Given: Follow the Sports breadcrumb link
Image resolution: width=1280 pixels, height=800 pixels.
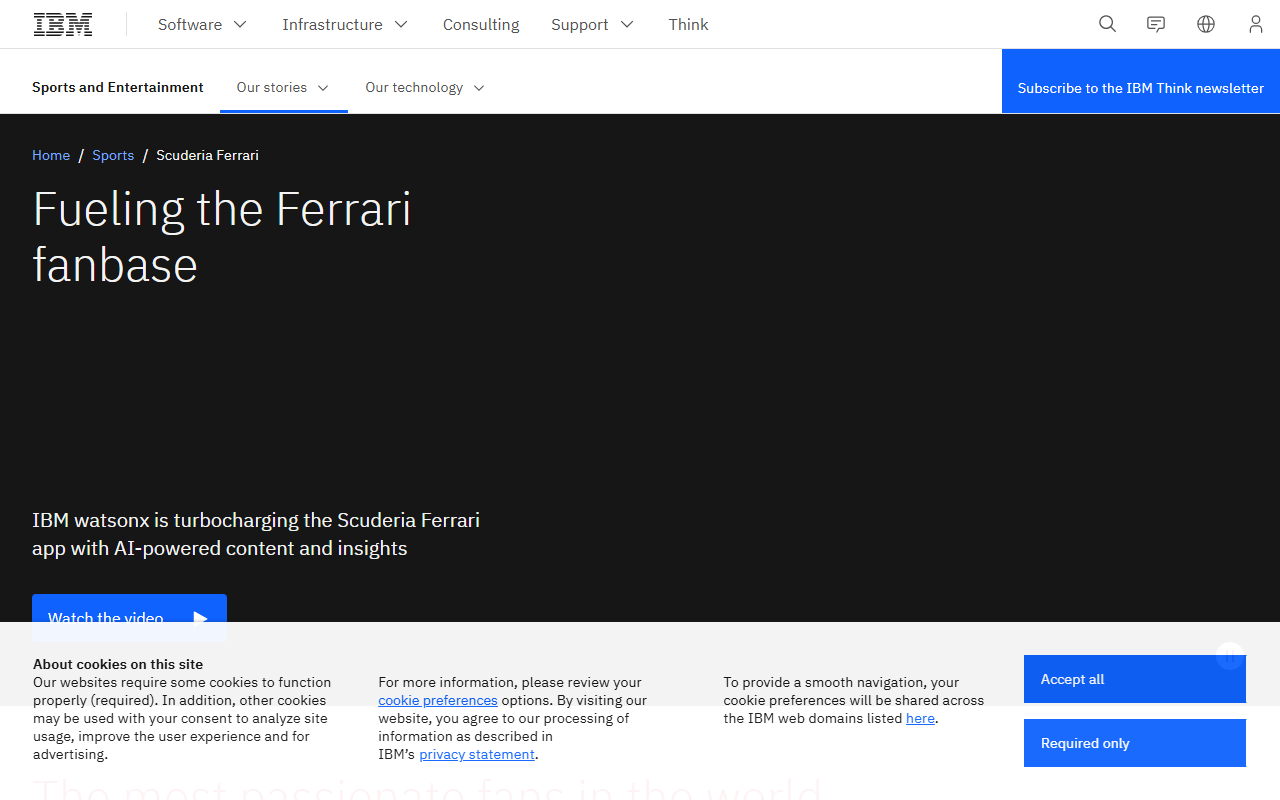Looking at the screenshot, I should tap(113, 155).
